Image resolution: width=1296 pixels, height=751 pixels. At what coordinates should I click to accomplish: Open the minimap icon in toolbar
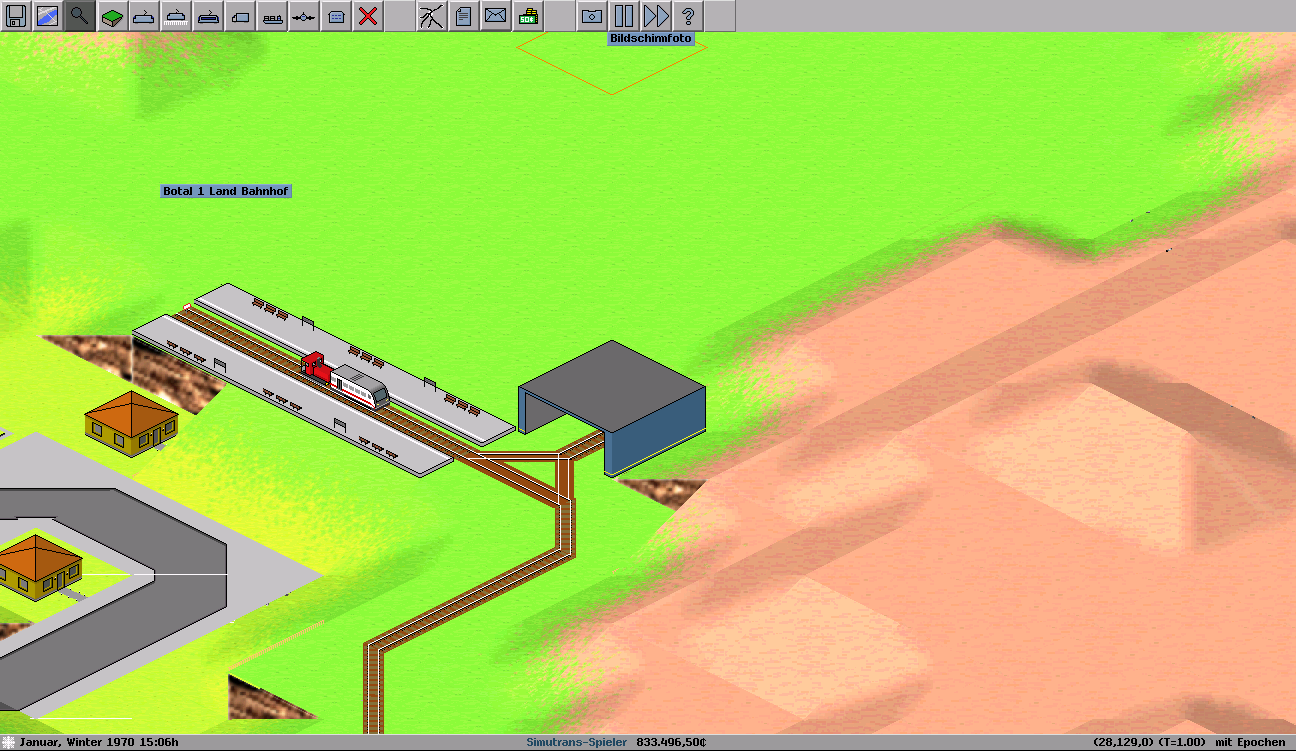pos(48,16)
